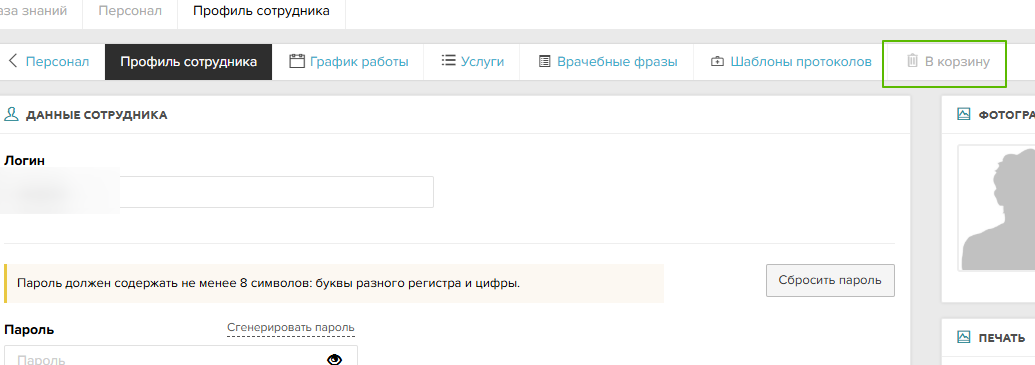The width and height of the screenshot is (1035, 365).
Task: Toggle password visibility with the eye icon
Action: (x=335, y=359)
